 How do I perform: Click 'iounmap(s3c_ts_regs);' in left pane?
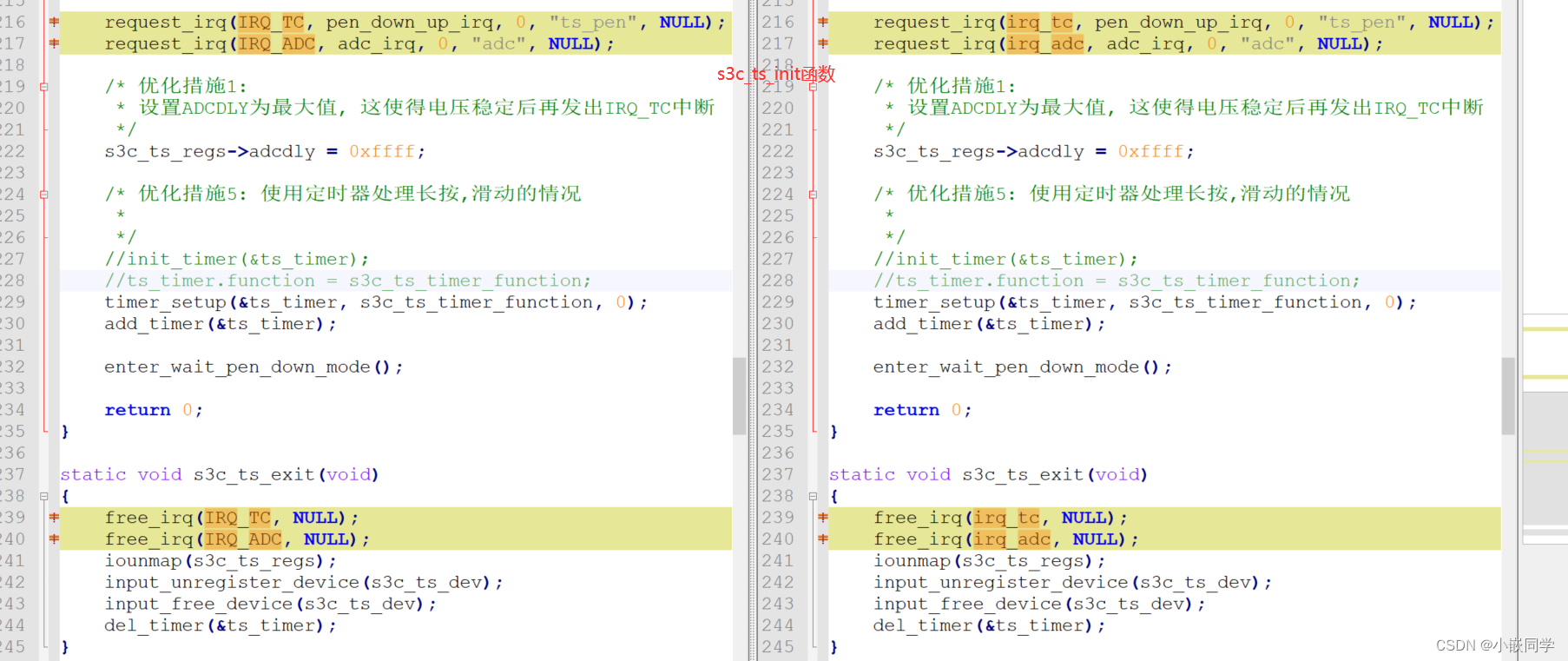[221, 561]
